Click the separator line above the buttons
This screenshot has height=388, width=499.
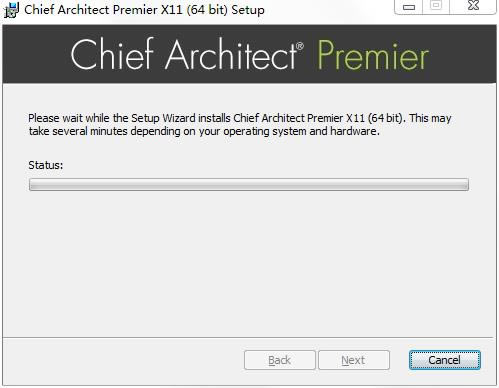click(x=249, y=338)
